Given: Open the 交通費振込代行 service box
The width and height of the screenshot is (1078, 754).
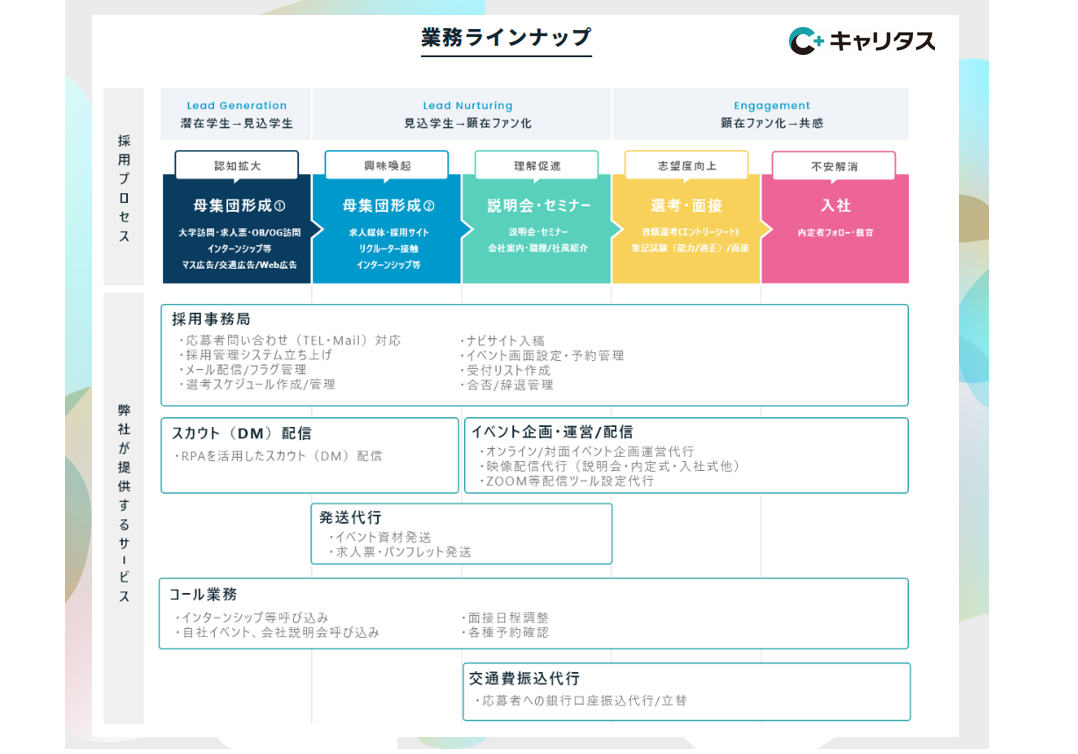Looking at the screenshot, I should (686, 691).
